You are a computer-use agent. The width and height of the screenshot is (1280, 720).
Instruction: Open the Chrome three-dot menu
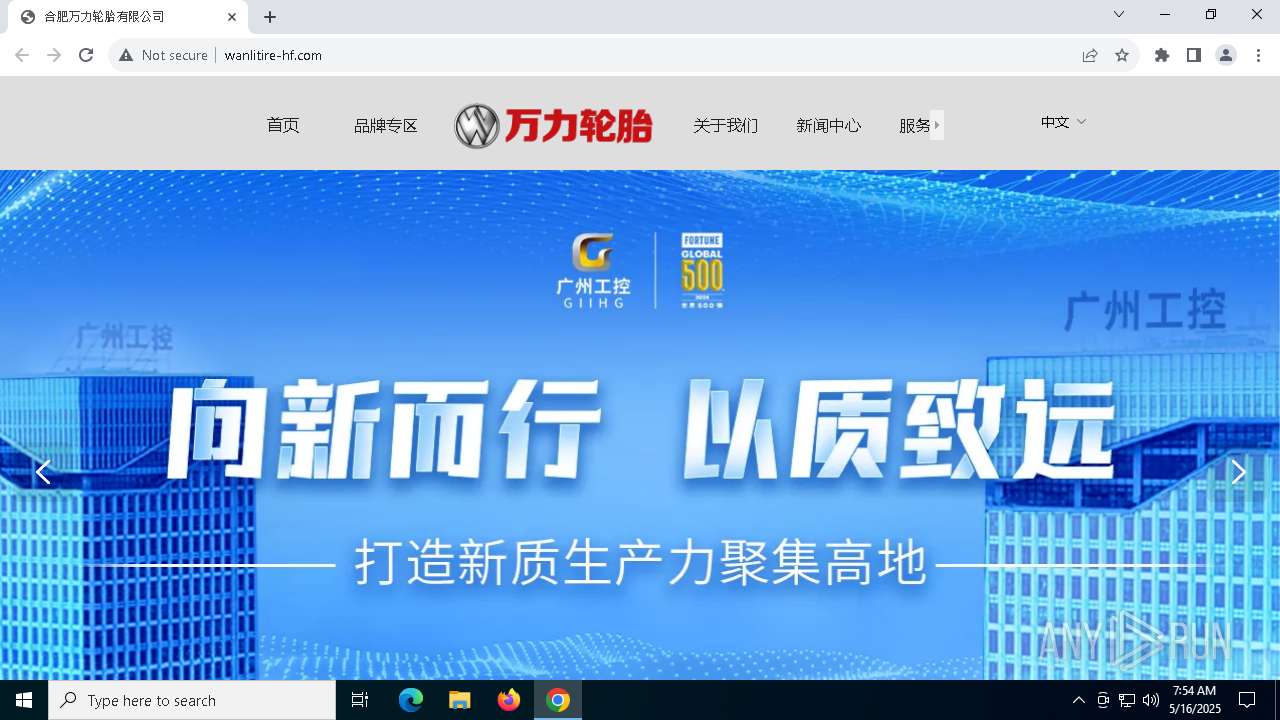pyautogui.click(x=1258, y=55)
